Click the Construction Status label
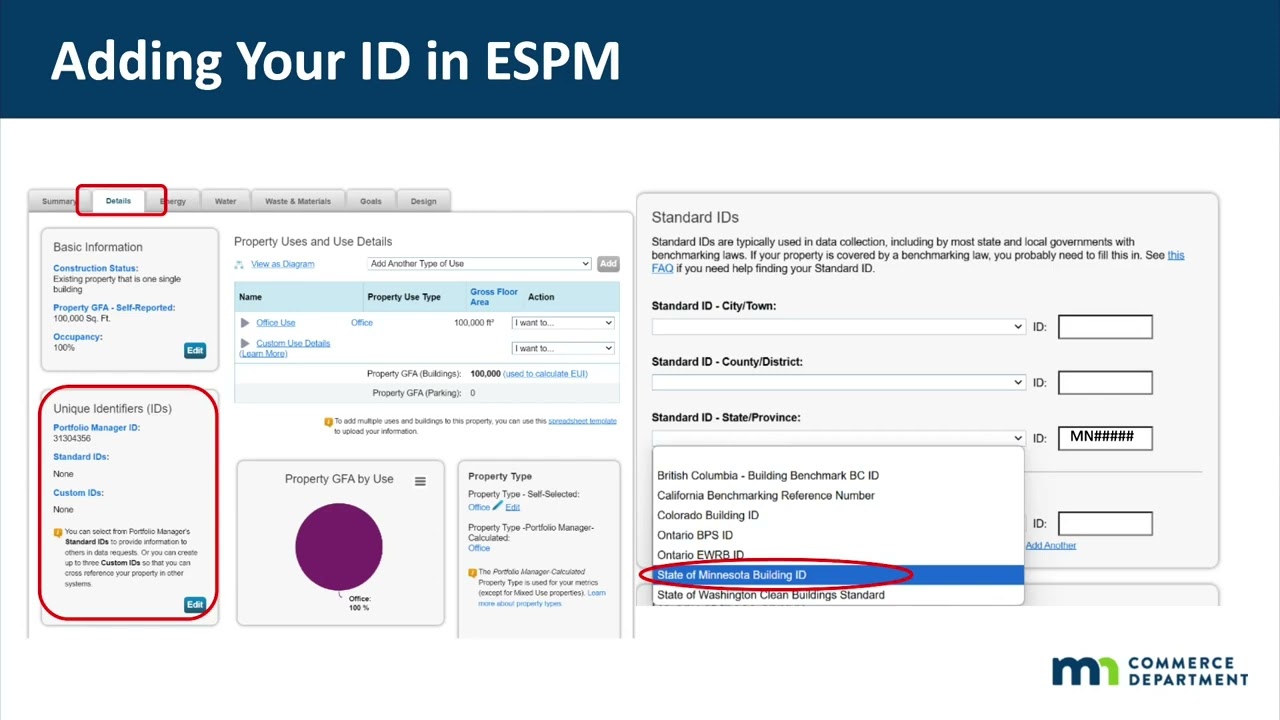The image size is (1280, 720). pyautogui.click(x=95, y=268)
